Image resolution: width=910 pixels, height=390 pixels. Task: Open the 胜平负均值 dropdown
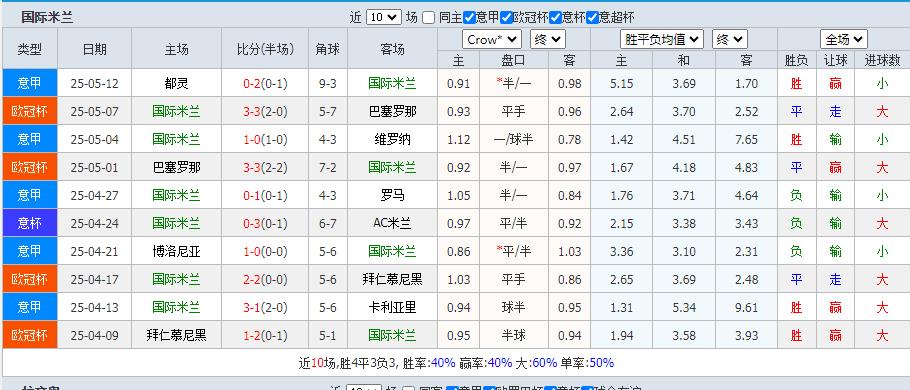pyautogui.click(x=662, y=39)
